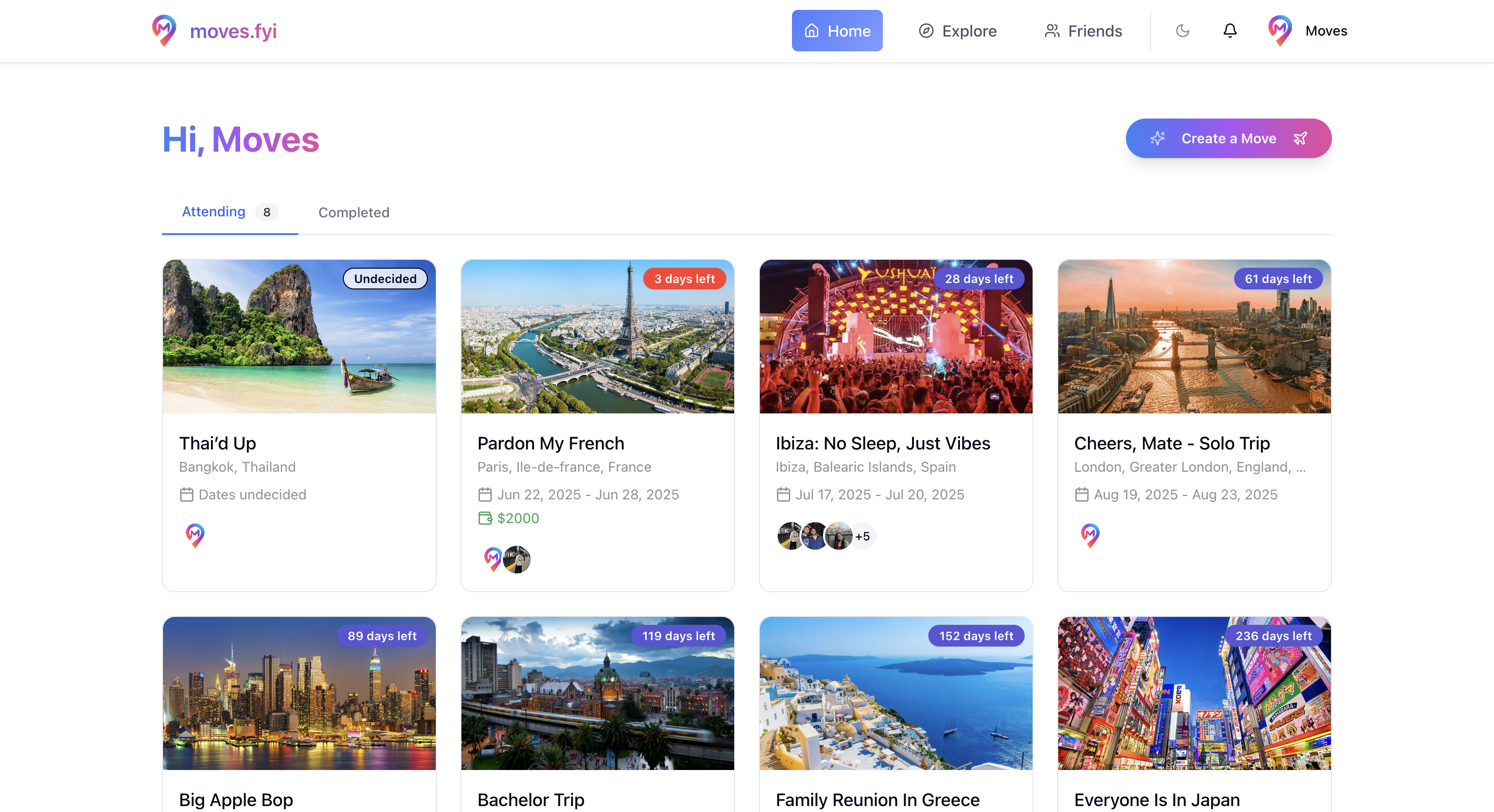The image size is (1494, 812).
Task: Select the Attending tab
Action: click(x=213, y=212)
